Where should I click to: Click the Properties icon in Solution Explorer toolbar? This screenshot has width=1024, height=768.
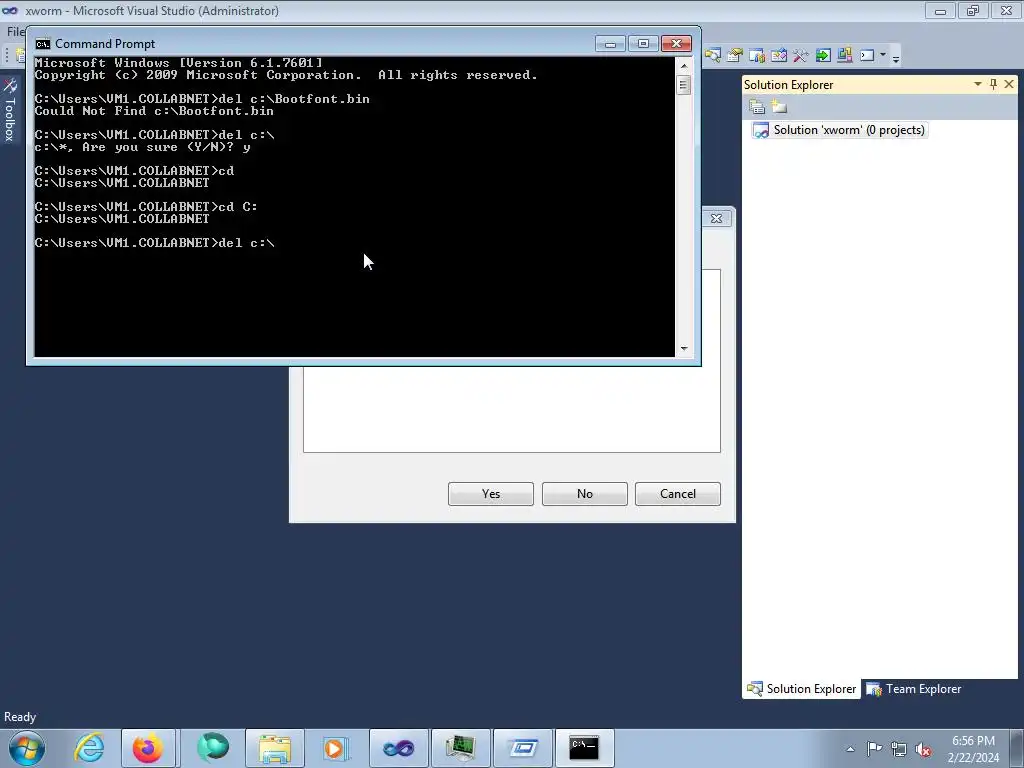(x=757, y=106)
